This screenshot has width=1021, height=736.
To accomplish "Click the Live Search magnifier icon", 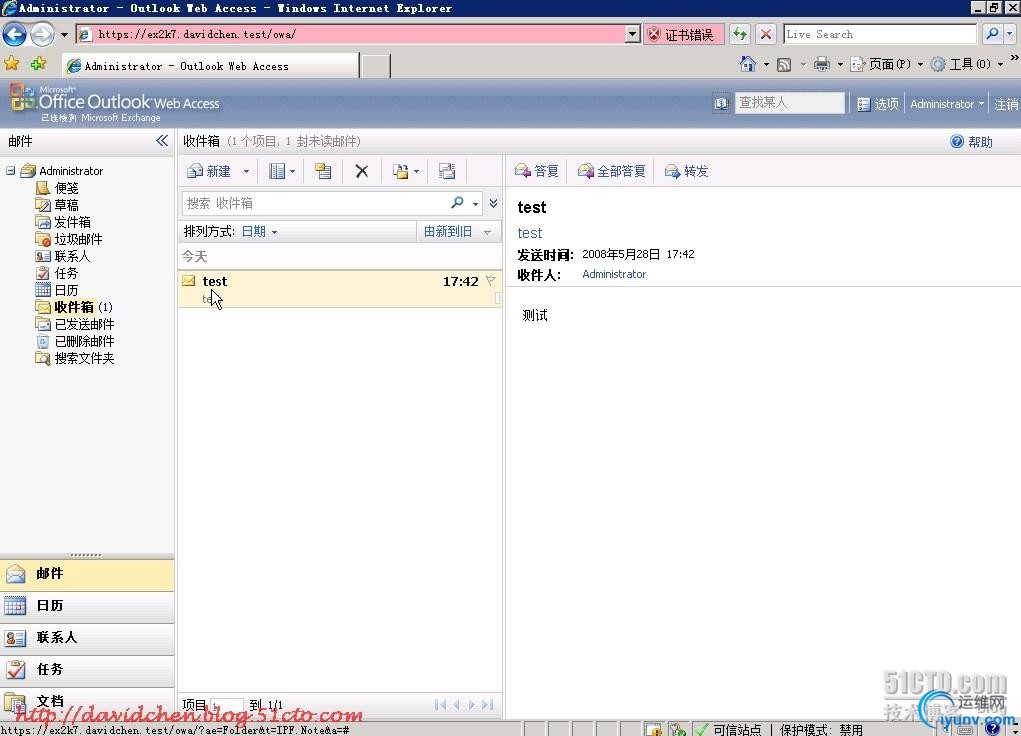I will click(992, 34).
